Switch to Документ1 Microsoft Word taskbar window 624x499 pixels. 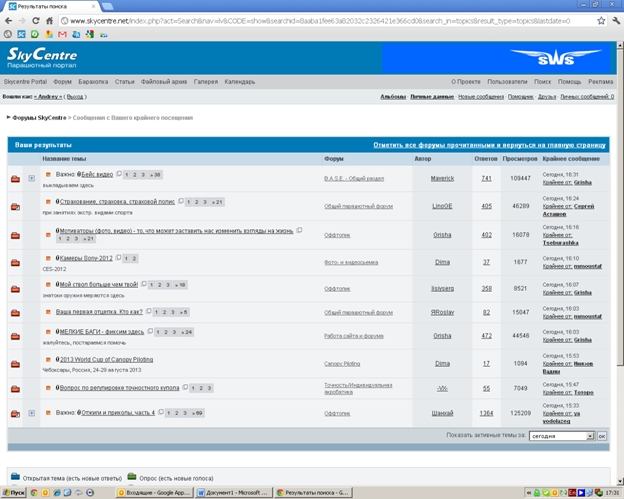234,493
